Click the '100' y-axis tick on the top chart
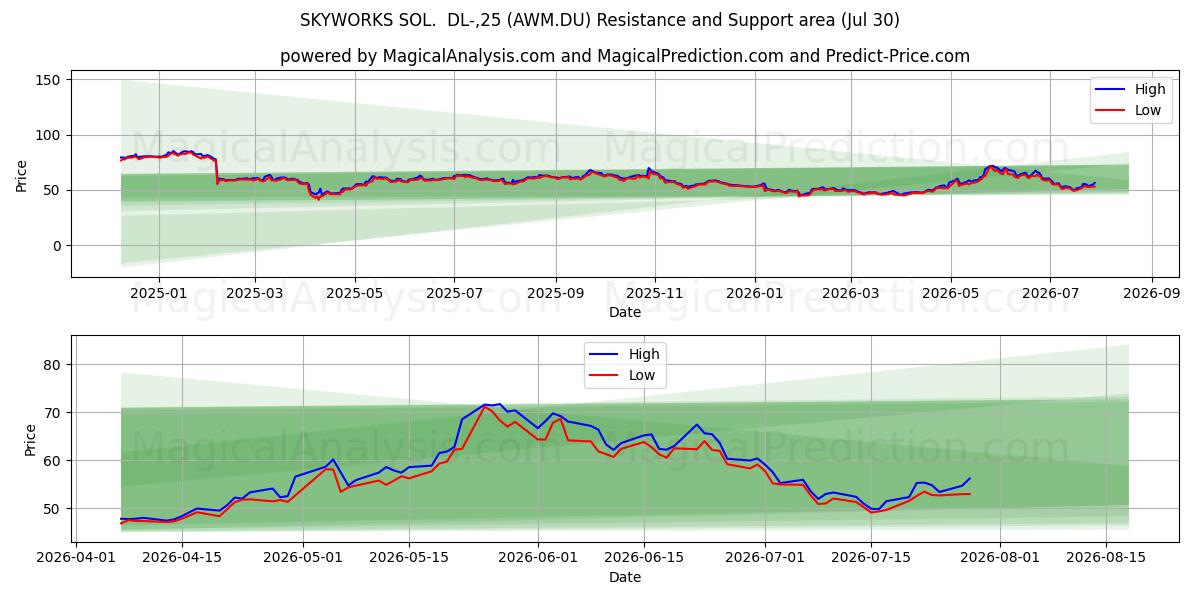1200x600 pixels. (50, 135)
